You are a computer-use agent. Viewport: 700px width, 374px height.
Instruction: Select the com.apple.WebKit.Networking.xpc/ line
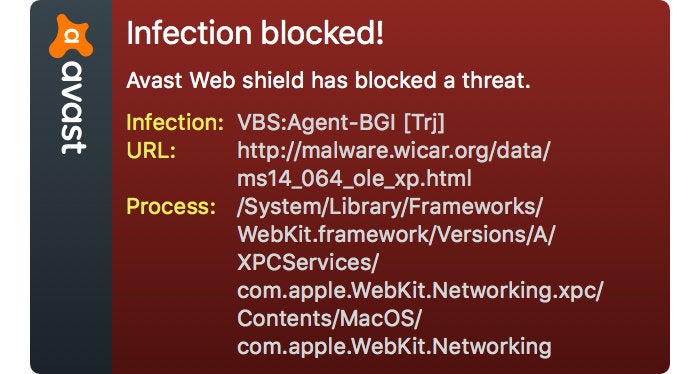pos(420,291)
